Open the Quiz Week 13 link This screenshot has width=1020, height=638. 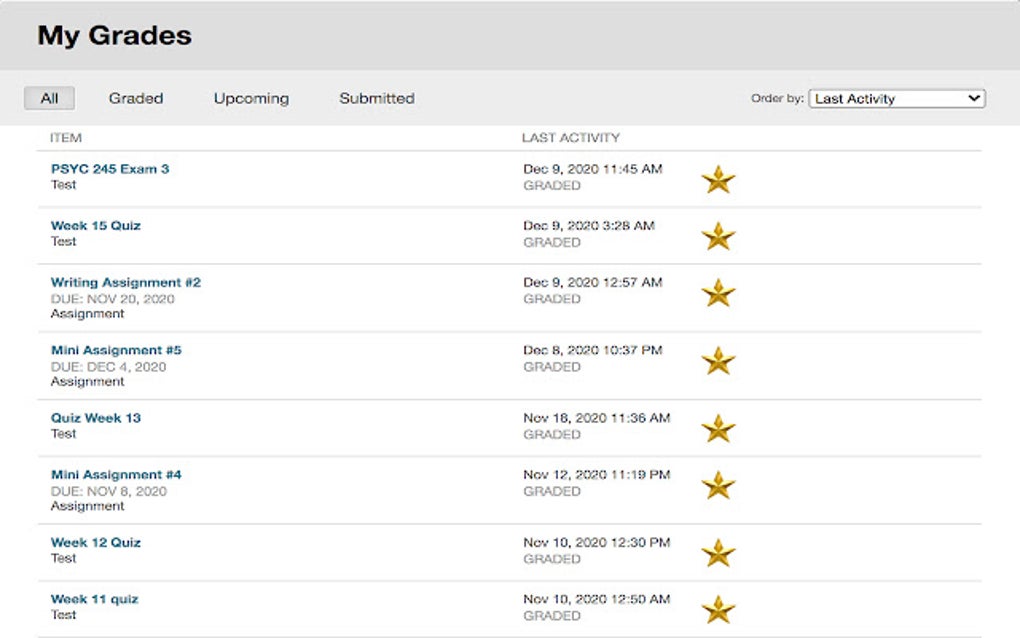point(96,418)
